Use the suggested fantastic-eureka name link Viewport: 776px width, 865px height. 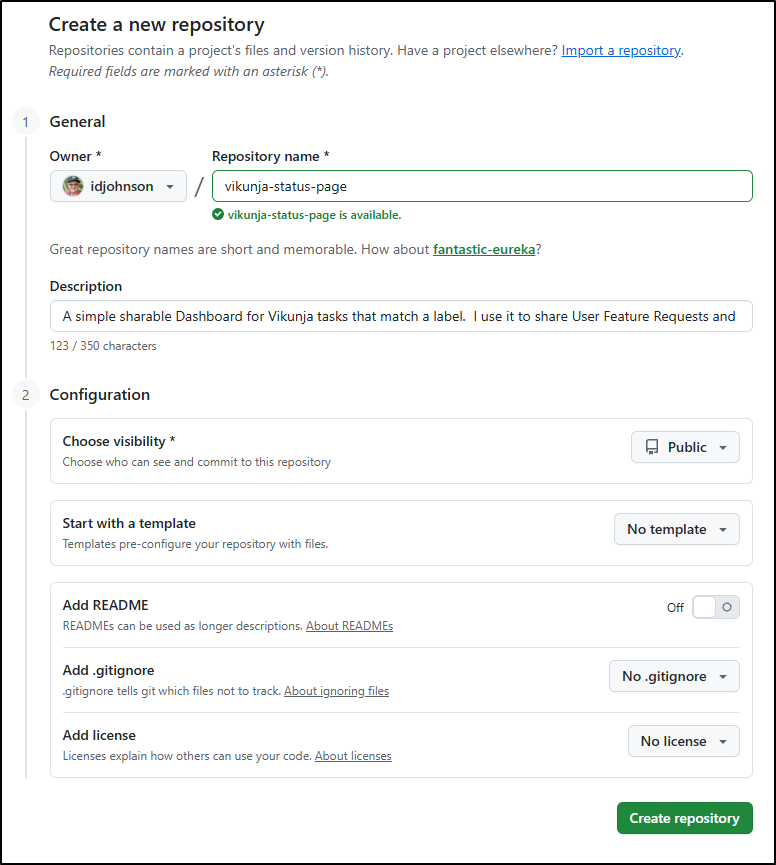tap(484, 249)
